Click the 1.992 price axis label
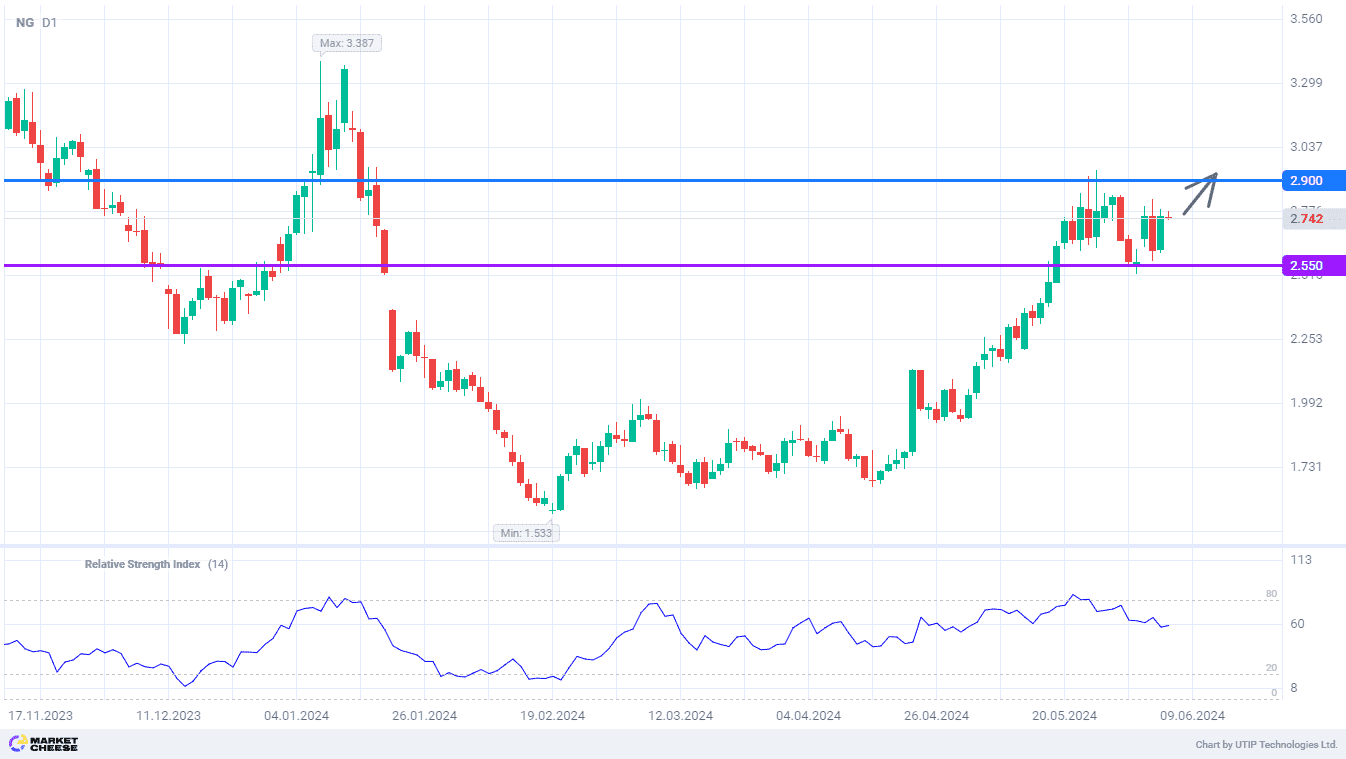This screenshot has height=759, width=1346. pos(1306,403)
